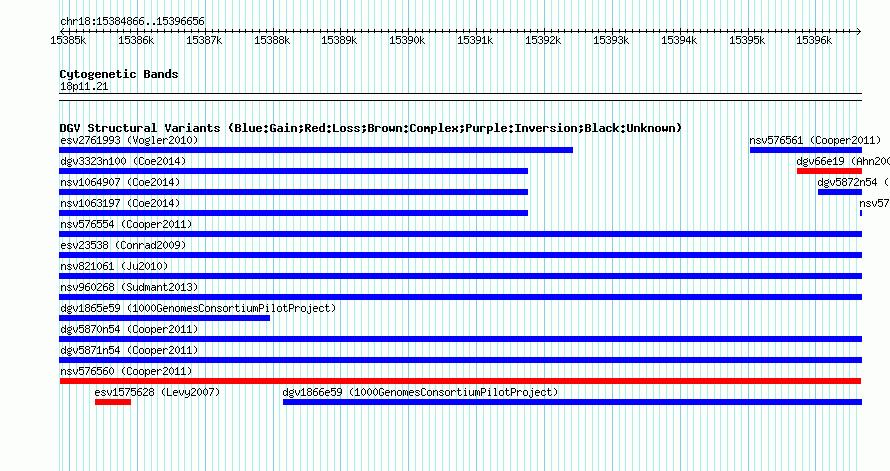Click the 15394k ruler tick label
This screenshot has width=890, height=471.
click(679, 40)
